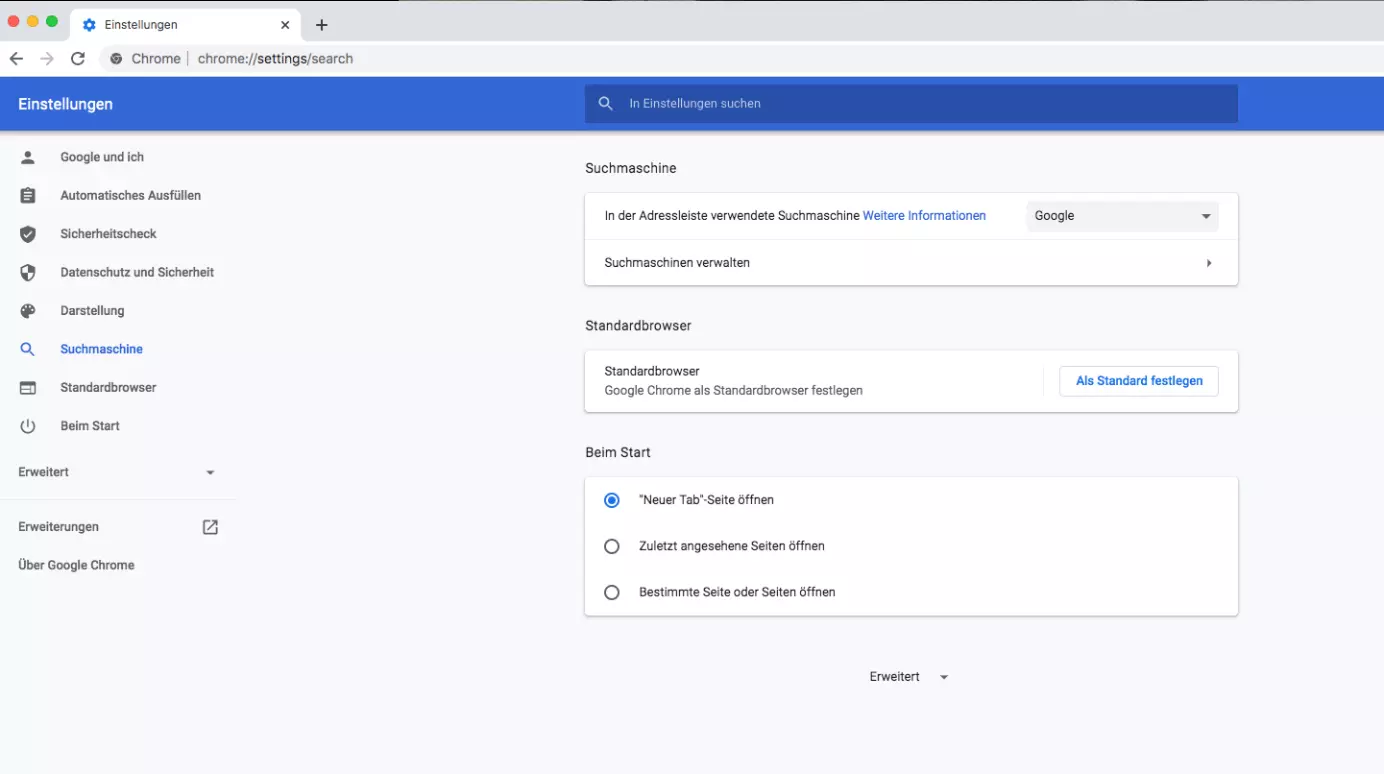Close the Einstellungen tab
Viewport: 1384px width, 774px height.
[285, 25]
